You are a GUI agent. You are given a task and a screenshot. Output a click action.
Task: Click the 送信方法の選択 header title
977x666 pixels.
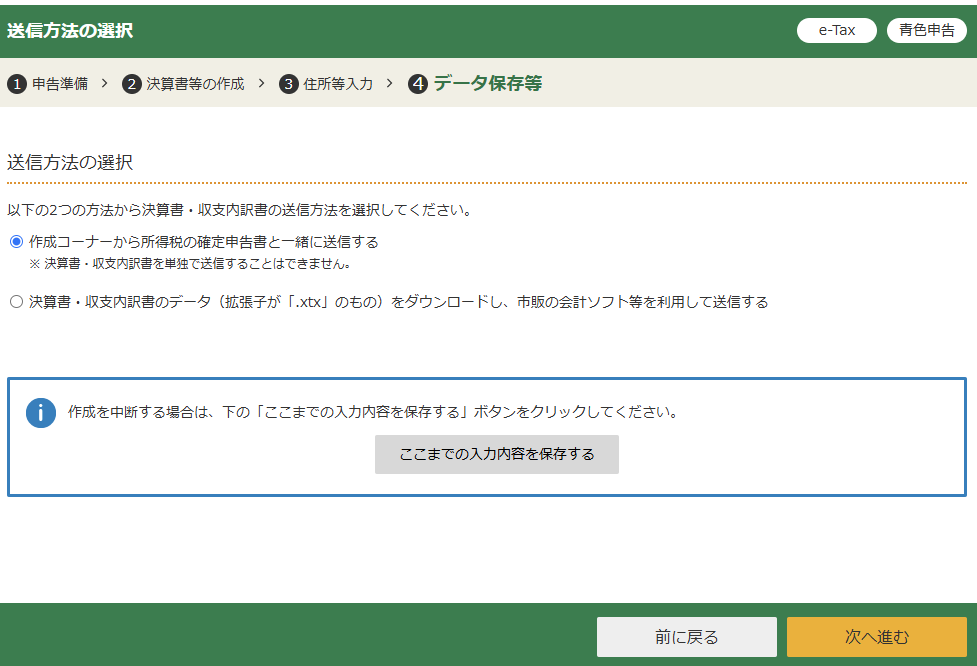point(70,31)
